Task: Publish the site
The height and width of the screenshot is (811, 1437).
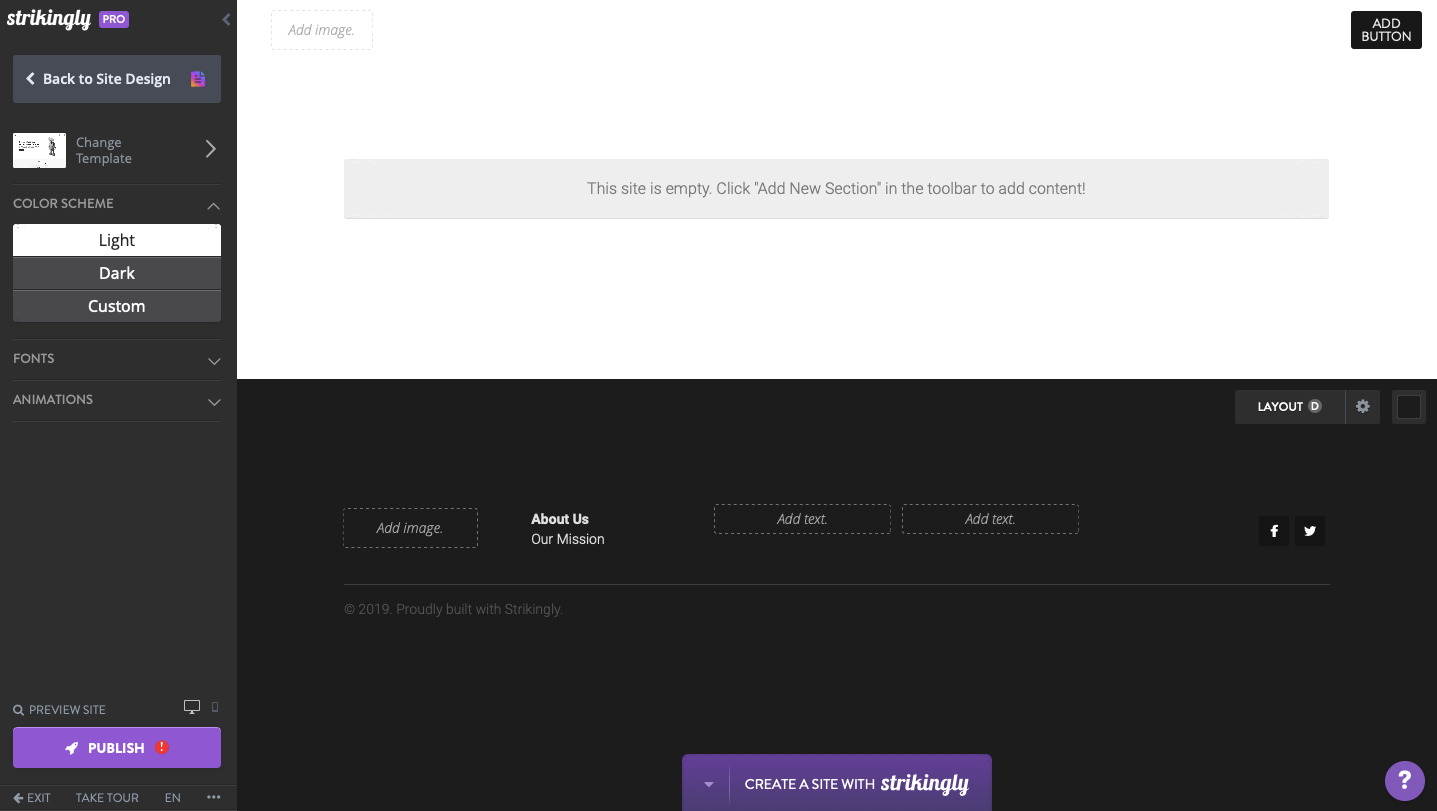Action: point(116,747)
